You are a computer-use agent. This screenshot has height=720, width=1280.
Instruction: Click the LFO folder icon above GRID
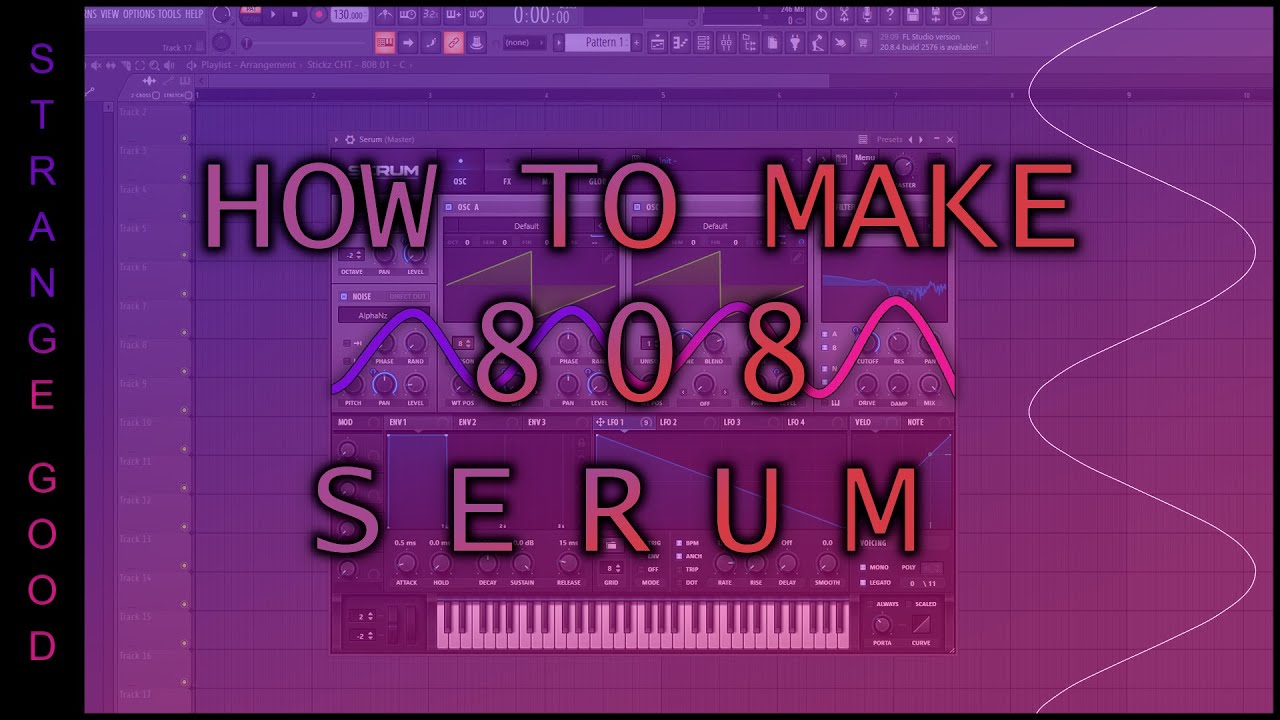[x=611, y=544]
